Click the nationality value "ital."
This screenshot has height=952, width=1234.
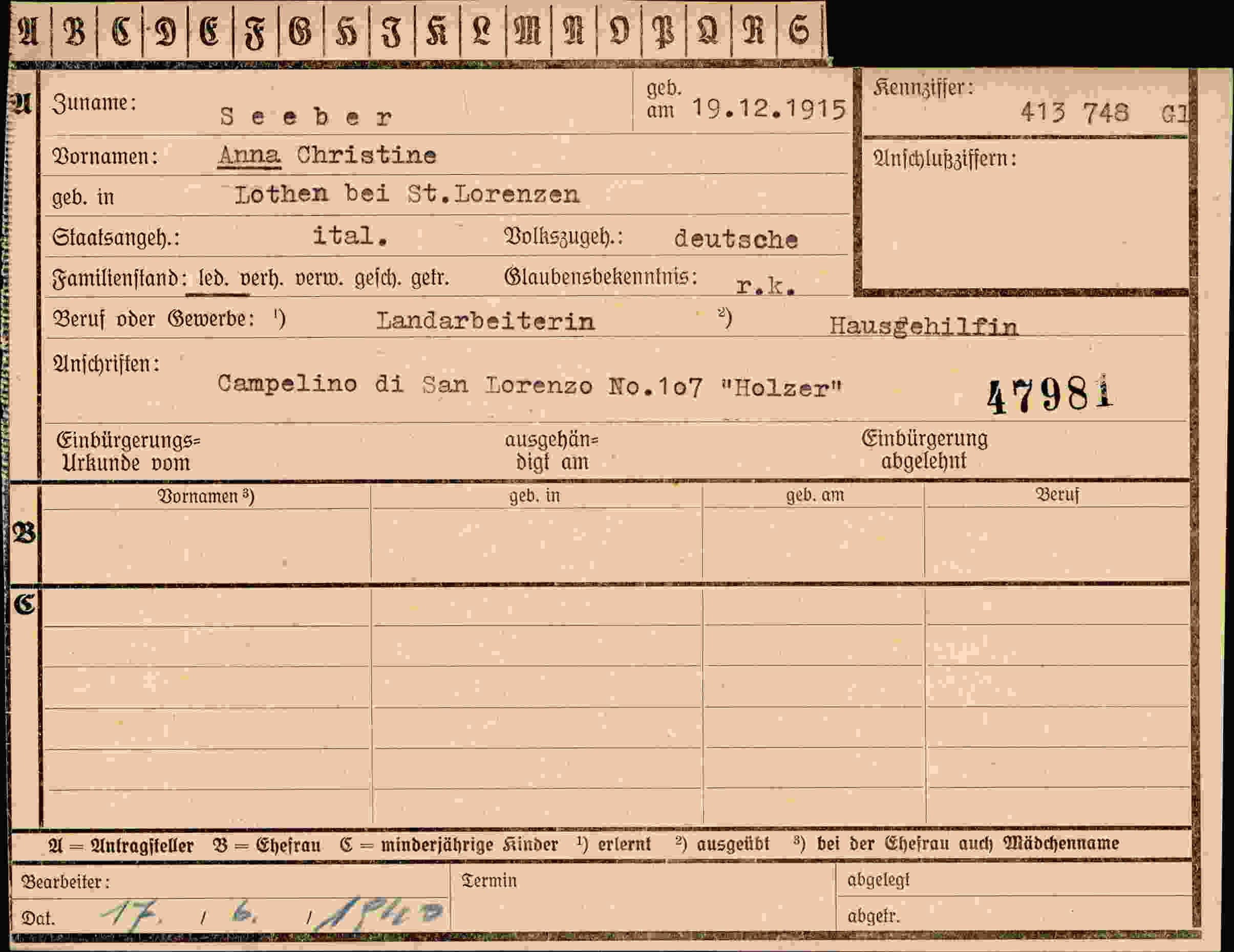pos(351,235)
